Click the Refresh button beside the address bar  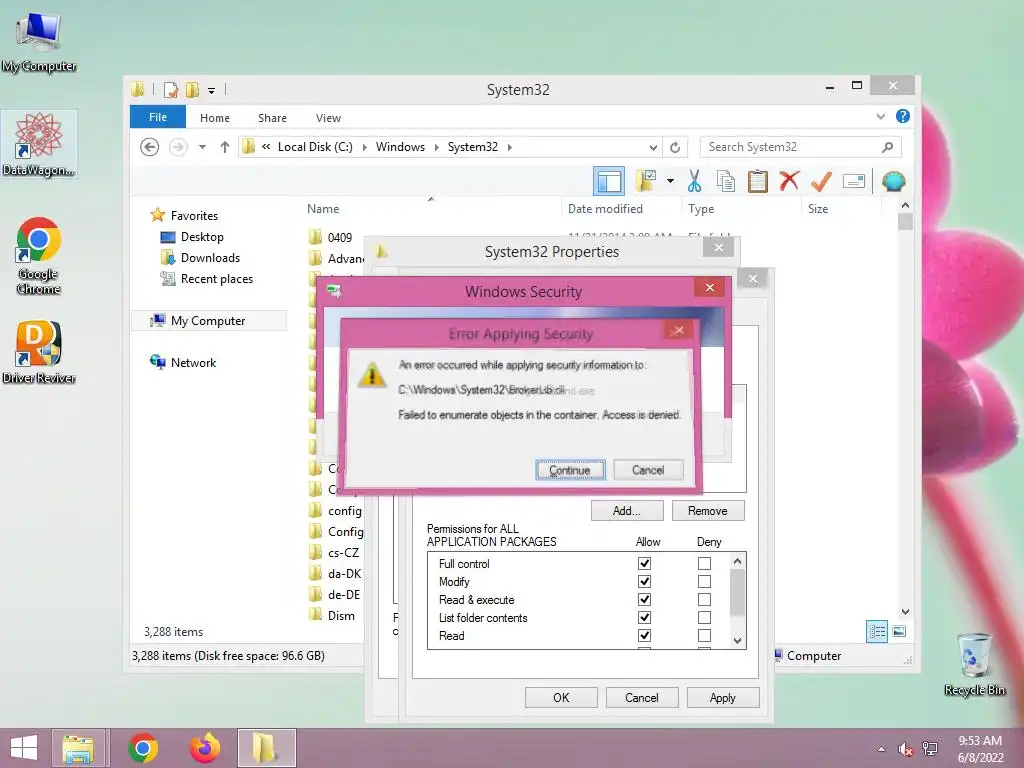tap(675, 148)
